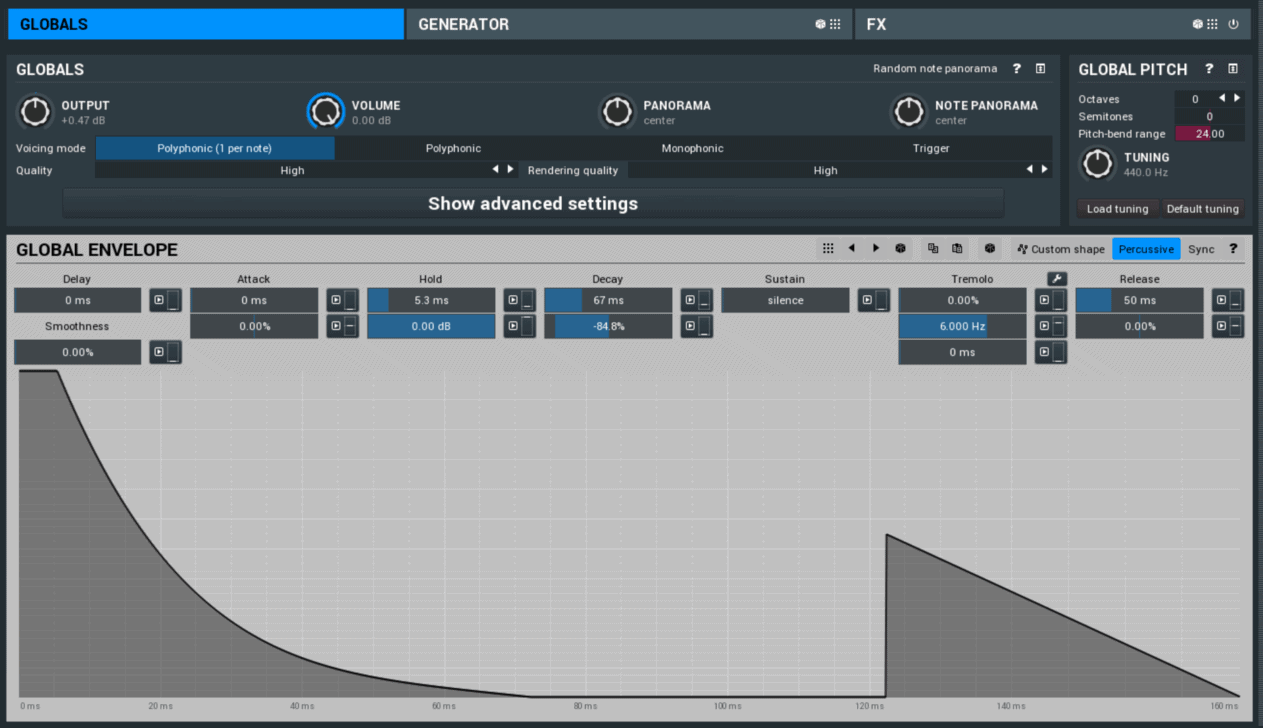Switch to the FX tab
The image size is (1263, 728).
coord(1052,24)
